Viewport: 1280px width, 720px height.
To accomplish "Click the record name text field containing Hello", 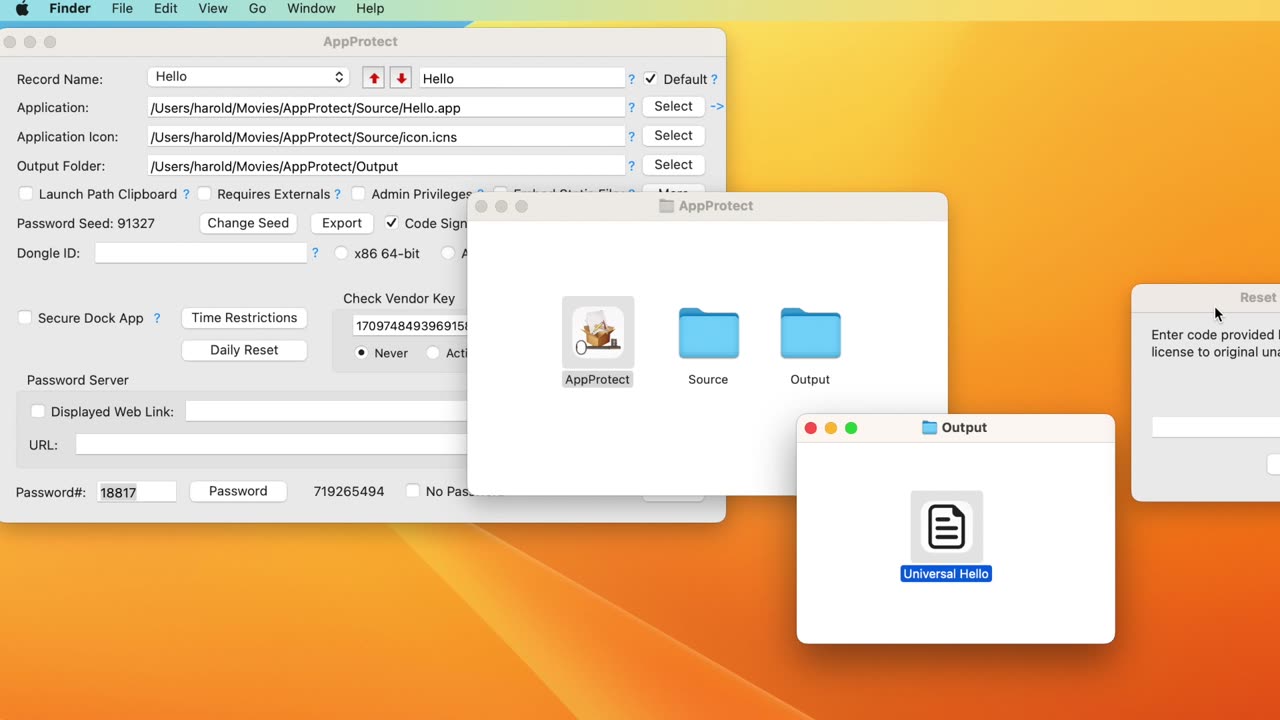I will click(522, 78).
